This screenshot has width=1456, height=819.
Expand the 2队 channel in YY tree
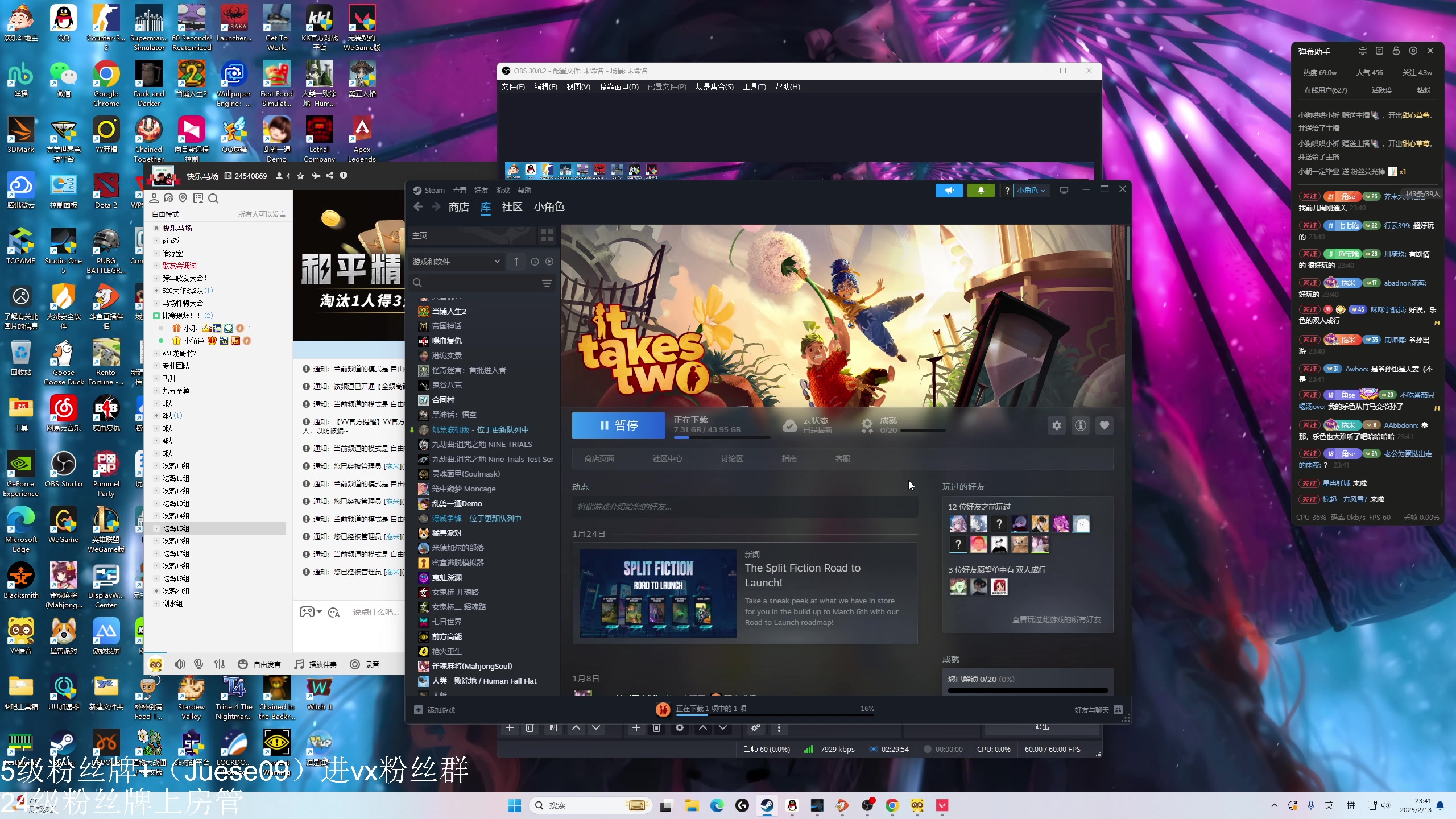coord(156,416)
